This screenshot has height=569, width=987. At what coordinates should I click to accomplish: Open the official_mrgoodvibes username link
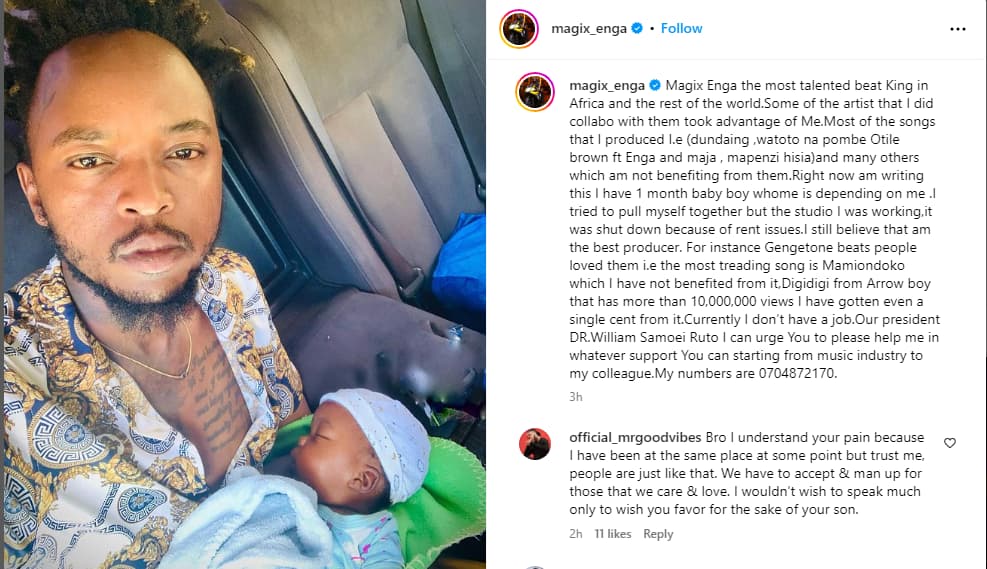click(x=635, y=437)
